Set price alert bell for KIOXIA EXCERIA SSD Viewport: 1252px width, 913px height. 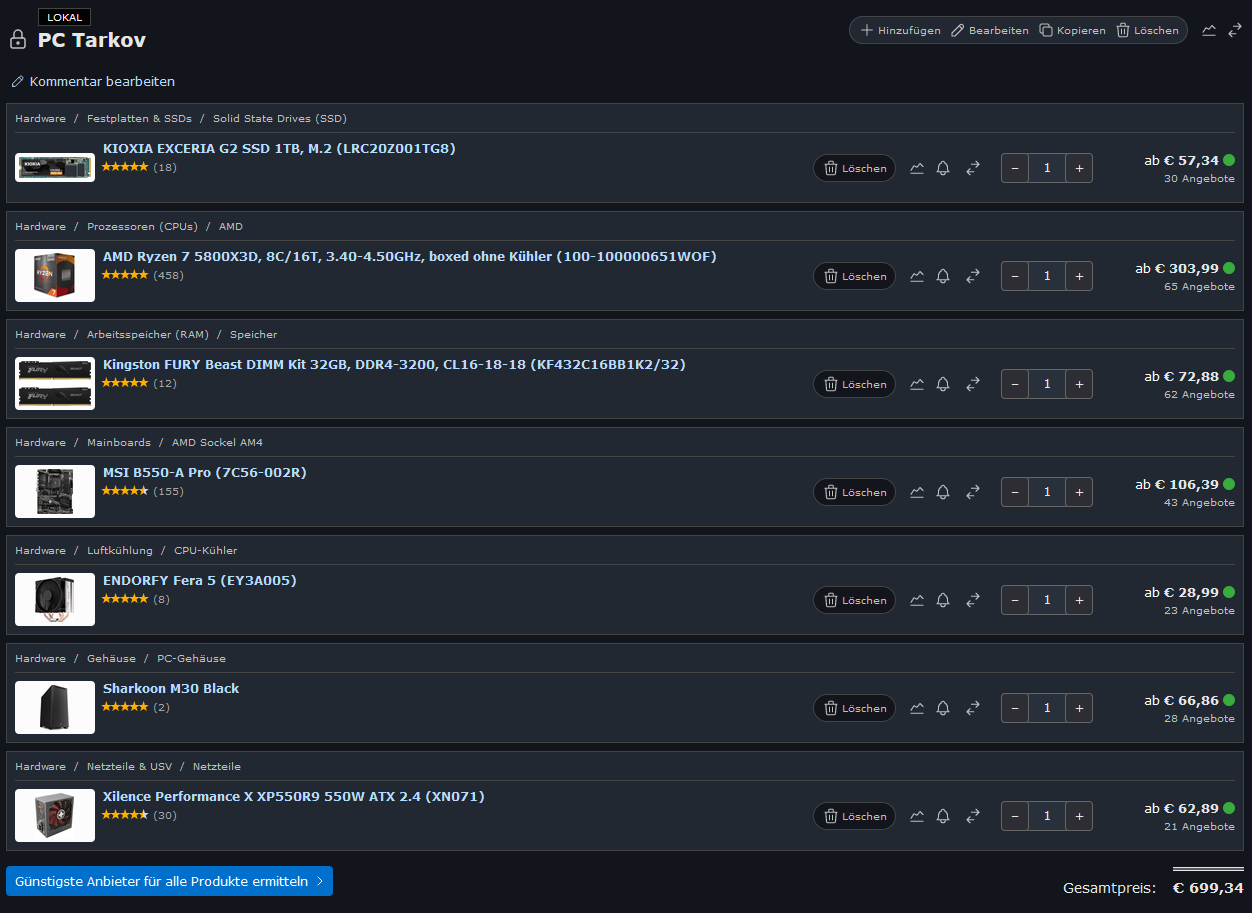943,168
